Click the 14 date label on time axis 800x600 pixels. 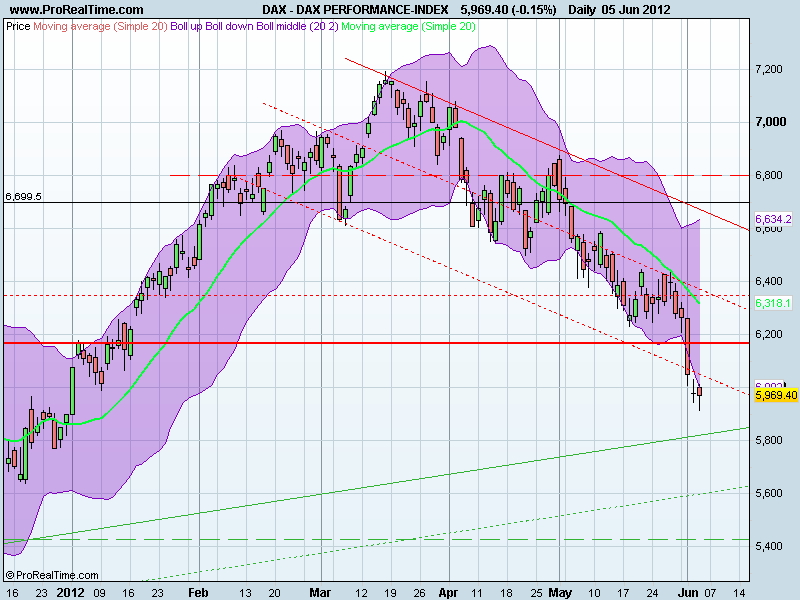(x=739, y=593)
